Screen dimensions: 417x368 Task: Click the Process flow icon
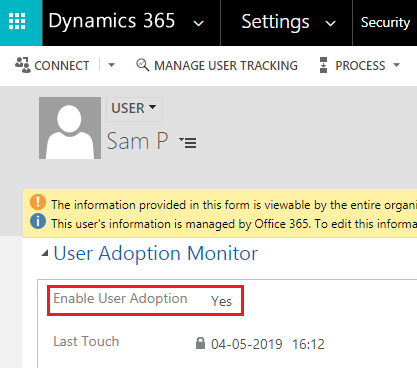pos(323,65)
